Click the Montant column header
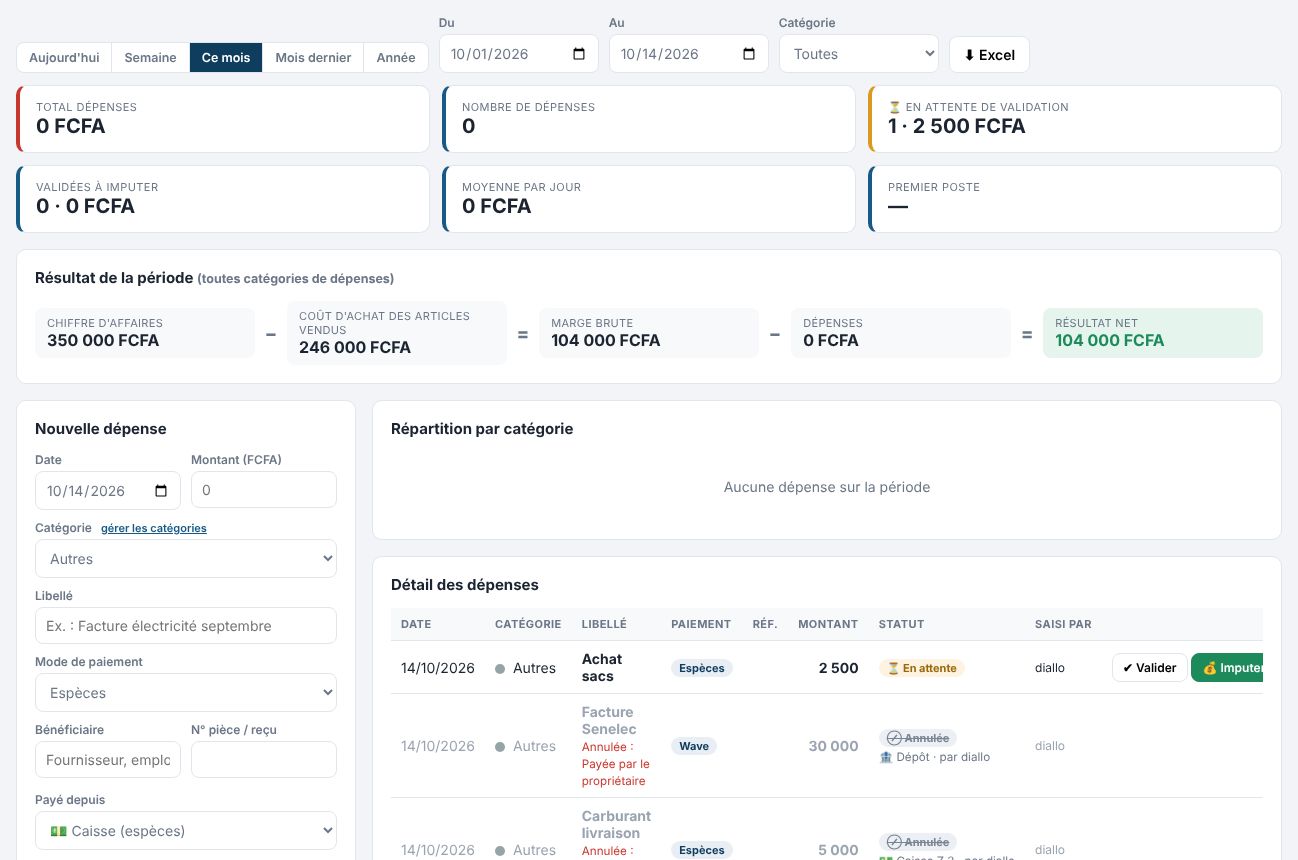 coord(828,624)
